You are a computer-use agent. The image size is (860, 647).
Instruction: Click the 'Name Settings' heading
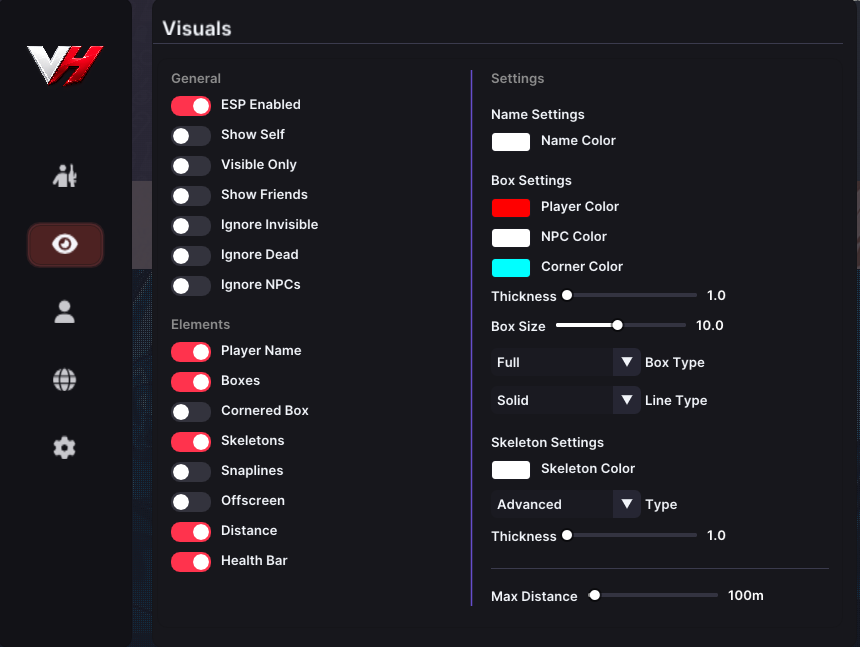(x=538, y=115)
